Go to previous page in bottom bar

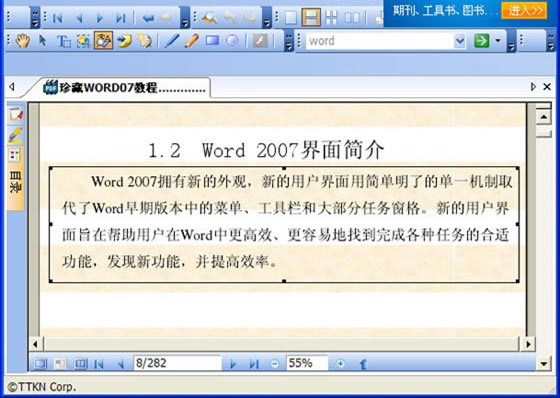[x=120, y=364]
